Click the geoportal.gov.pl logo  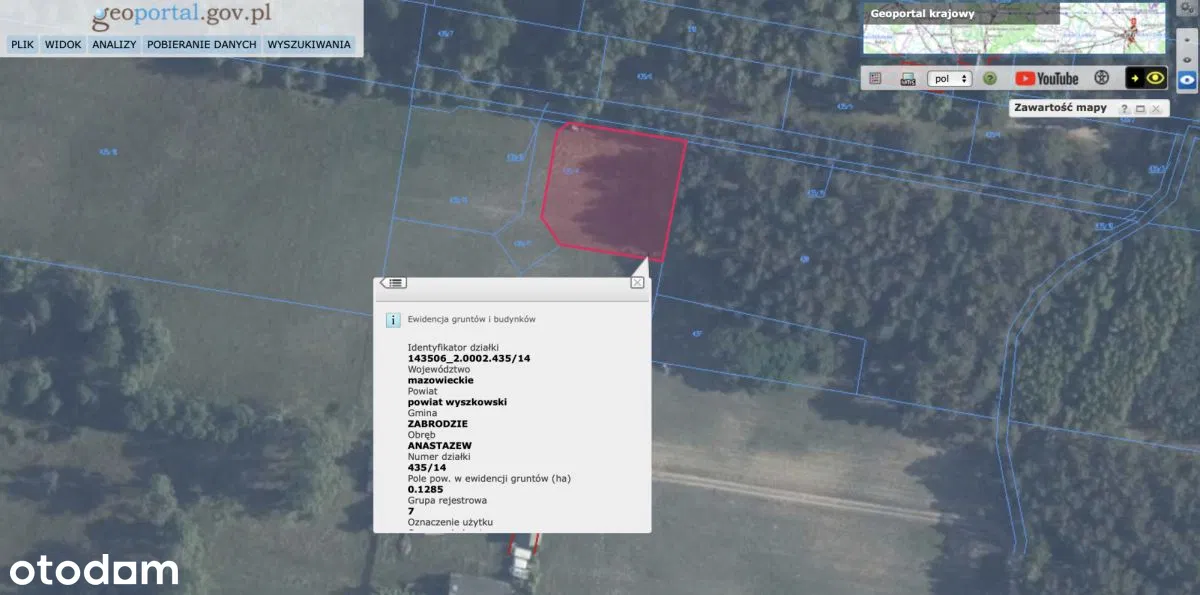pyautogui.click(x=181, y=16)
